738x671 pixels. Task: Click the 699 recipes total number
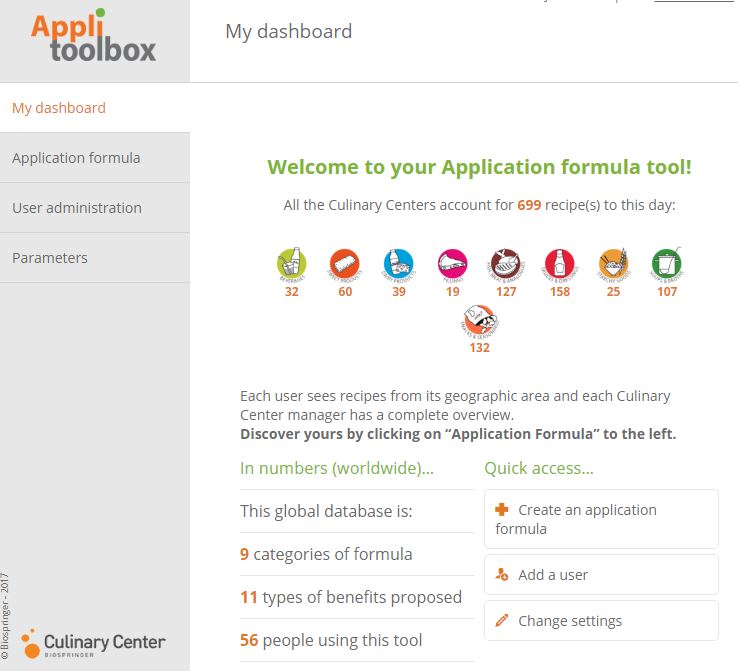529,205
